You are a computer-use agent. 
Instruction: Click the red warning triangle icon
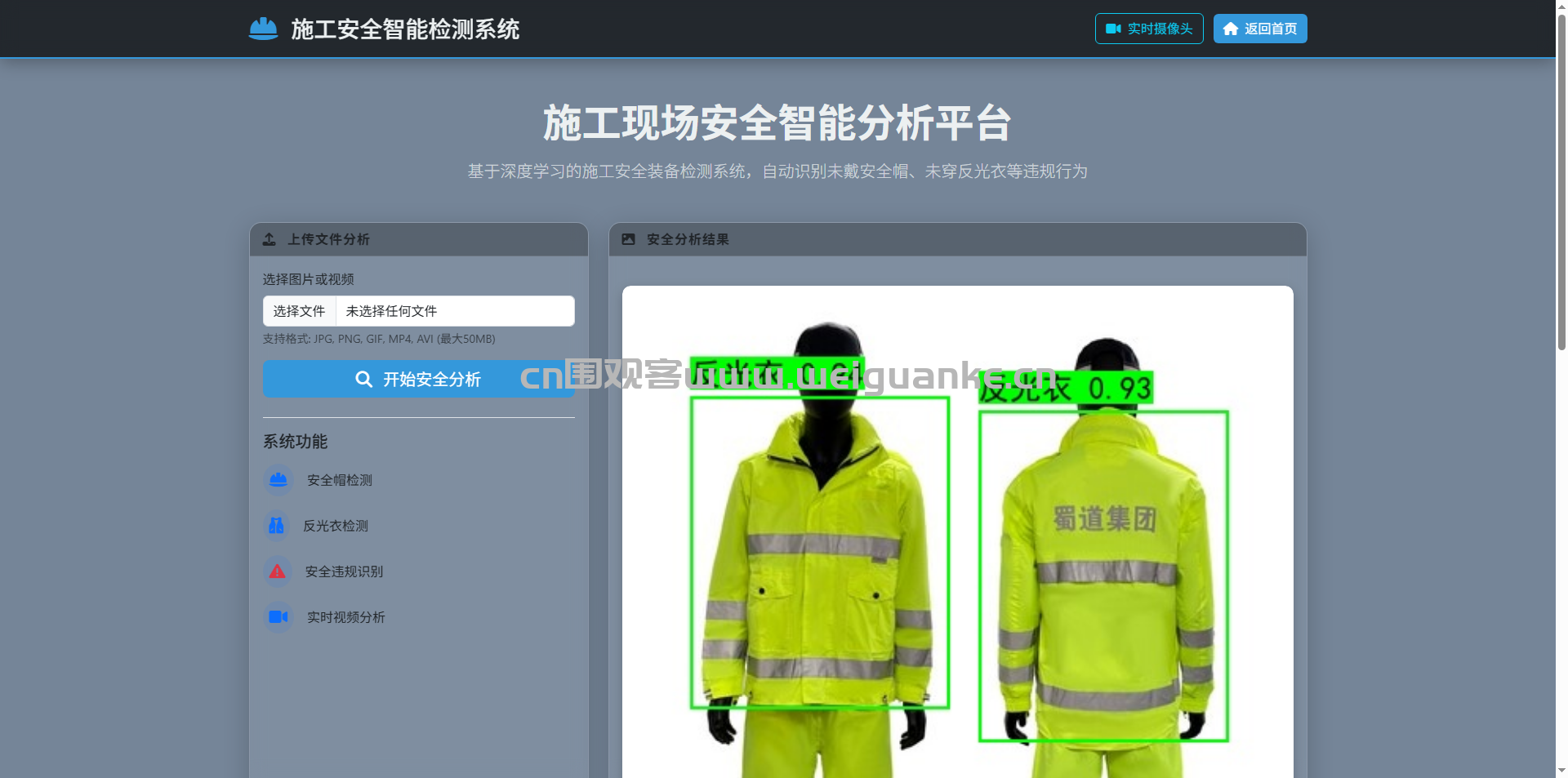point(278,571)
